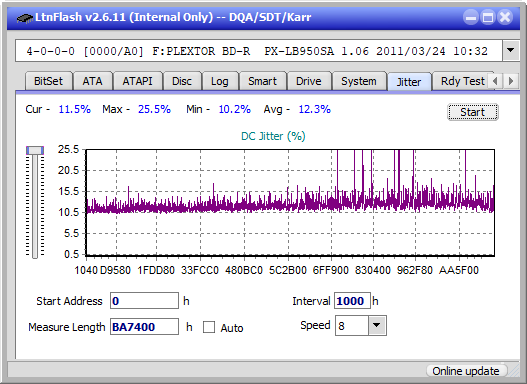Select the Smart tab

tap(262, 81)
